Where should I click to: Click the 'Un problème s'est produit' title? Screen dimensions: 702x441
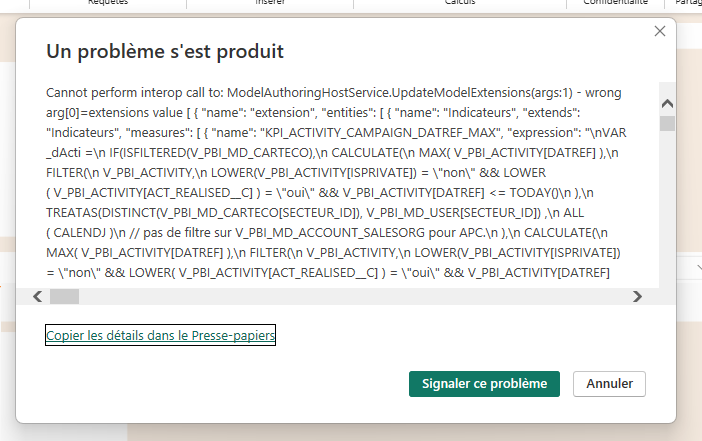(165, 51)
